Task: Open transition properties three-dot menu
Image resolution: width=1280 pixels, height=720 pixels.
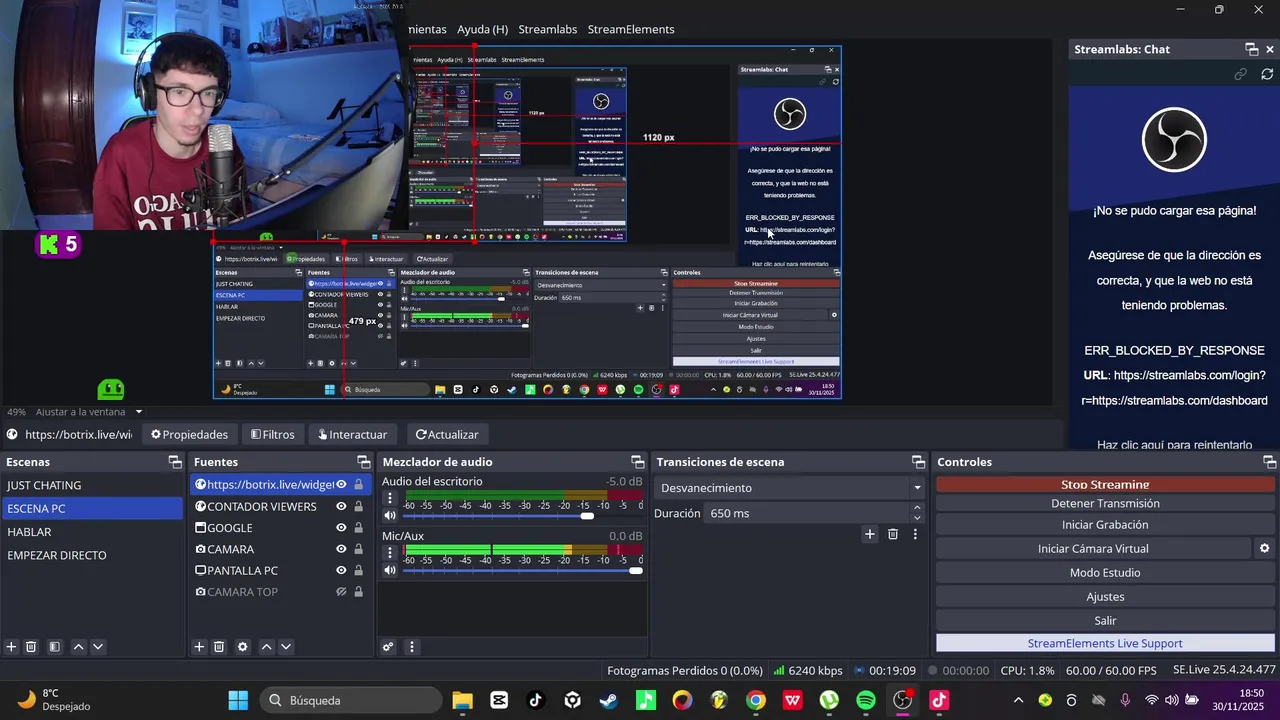Action: point(914,534)
